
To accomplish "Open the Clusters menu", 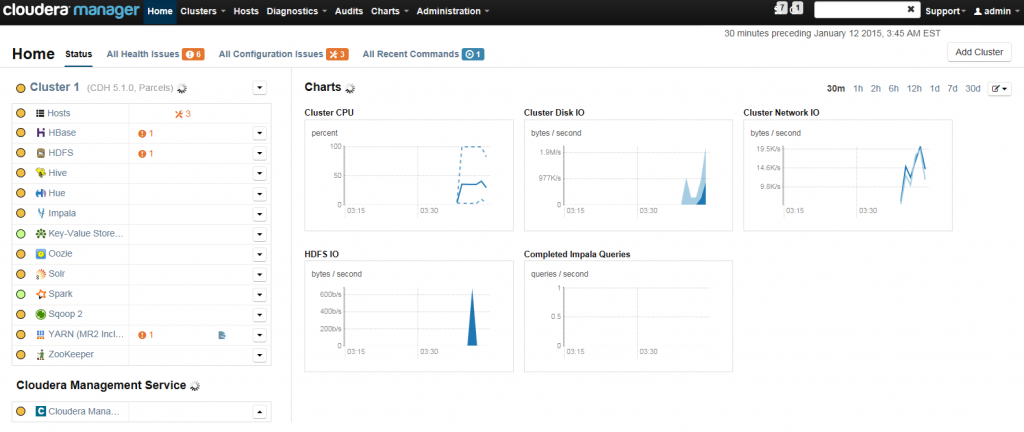I will coord(203,11).
